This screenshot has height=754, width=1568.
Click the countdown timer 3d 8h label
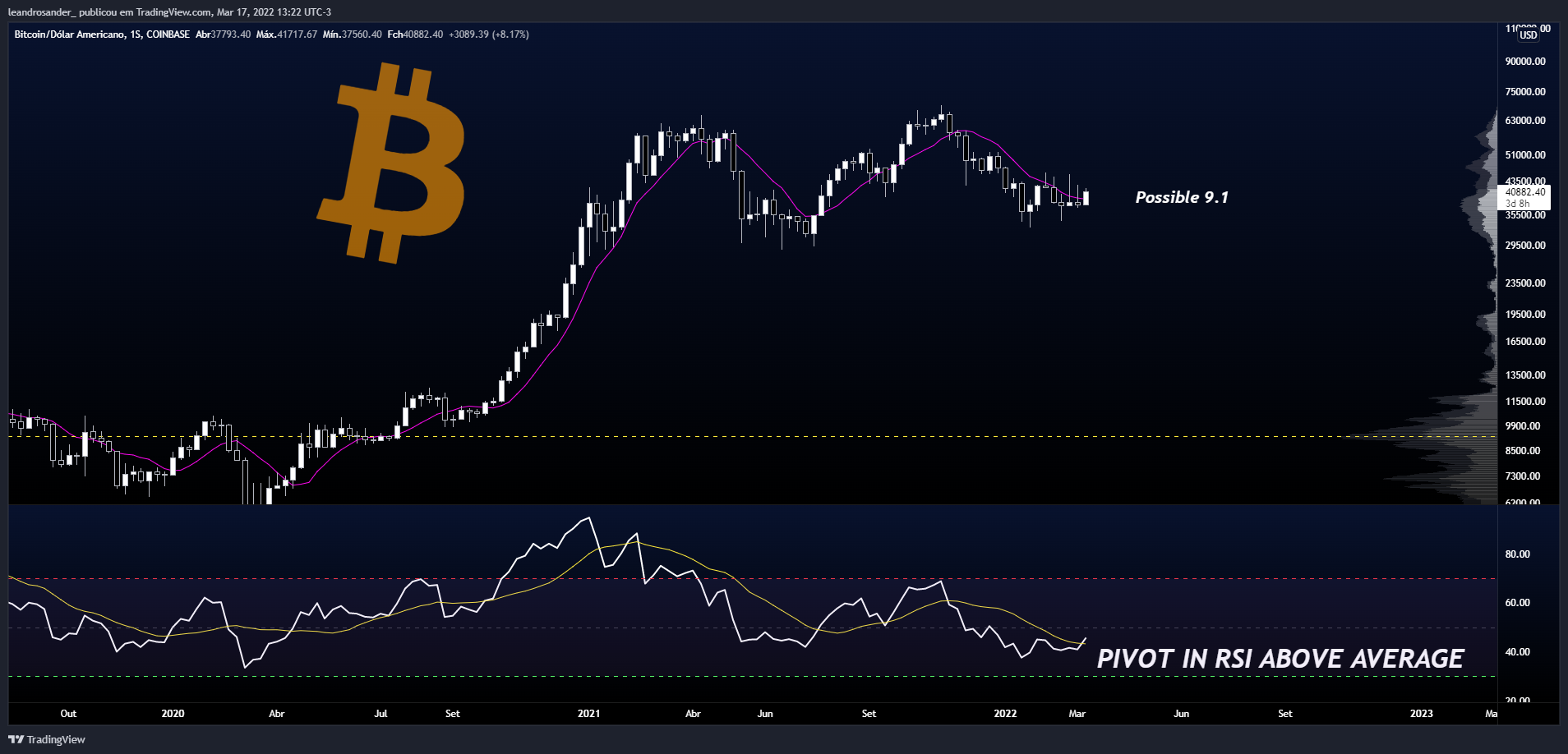click(1518, 204)
